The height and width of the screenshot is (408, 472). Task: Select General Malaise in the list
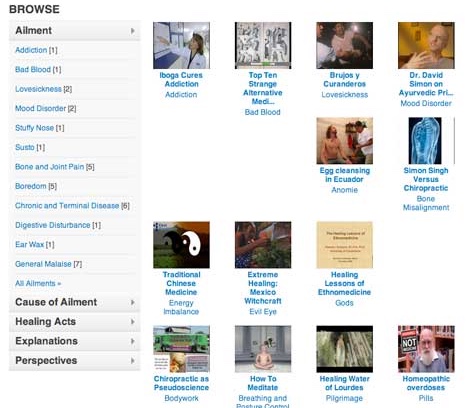[43, 264]
